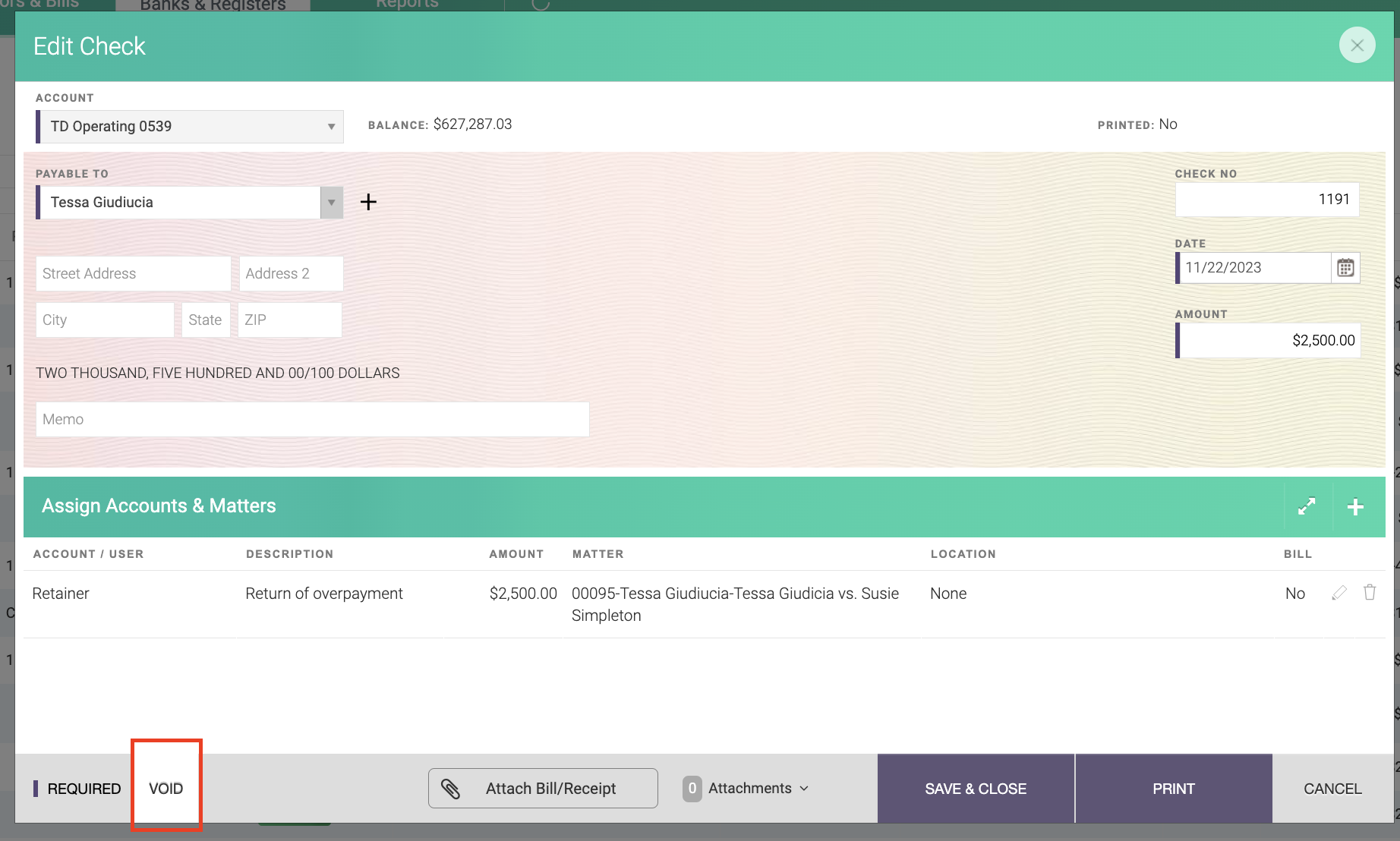
Task: Edit the amount $2,500.00 field
Action: point(1268,341)
